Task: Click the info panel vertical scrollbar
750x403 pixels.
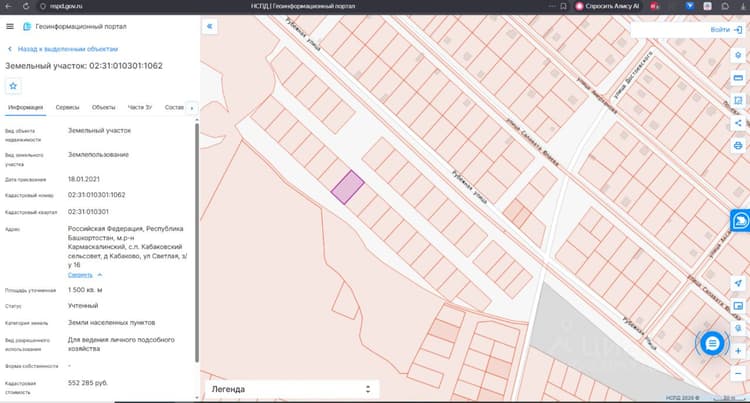Action: 197,243
